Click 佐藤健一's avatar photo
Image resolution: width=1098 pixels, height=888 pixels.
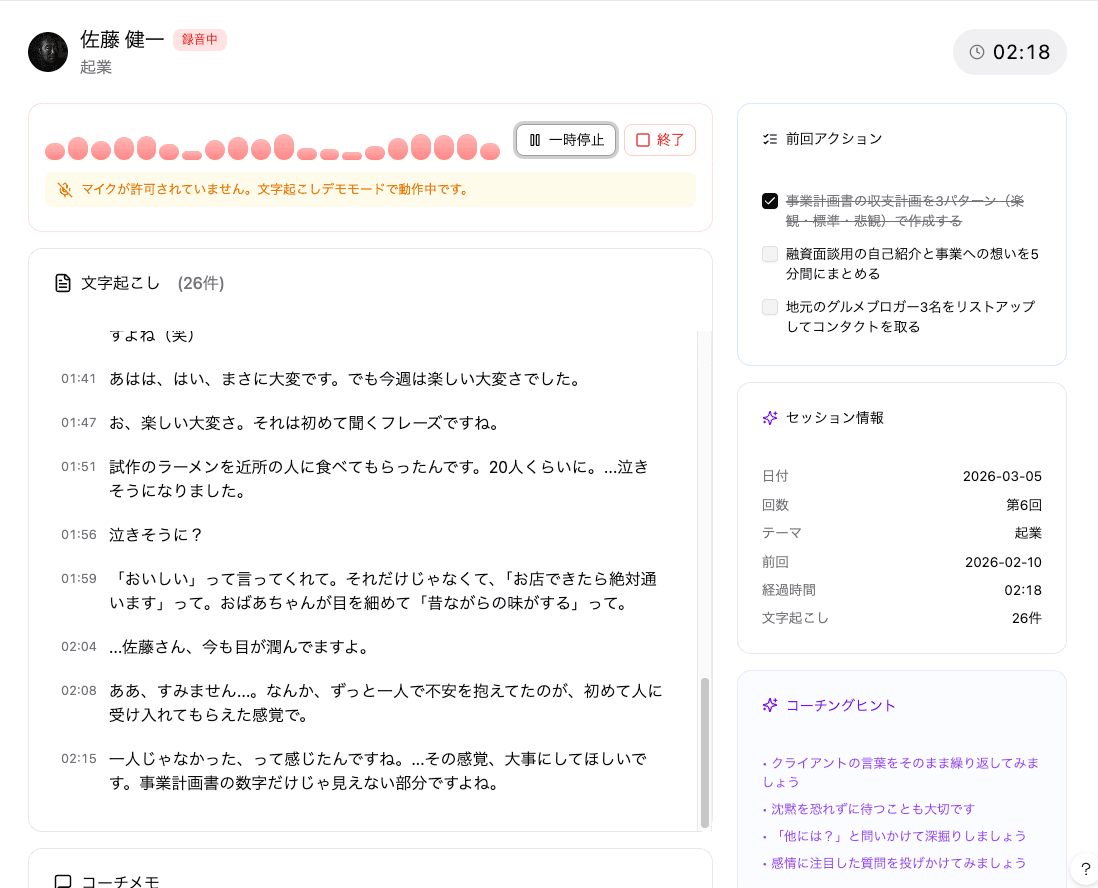click(47, 51)
